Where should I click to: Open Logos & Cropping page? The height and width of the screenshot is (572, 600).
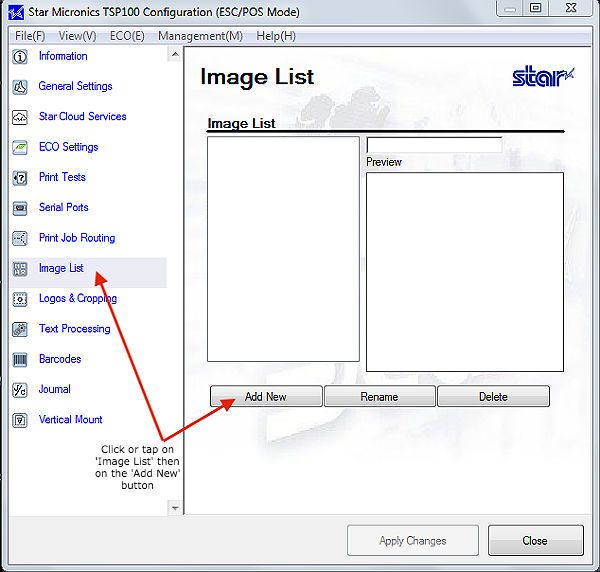coord(78,298)
